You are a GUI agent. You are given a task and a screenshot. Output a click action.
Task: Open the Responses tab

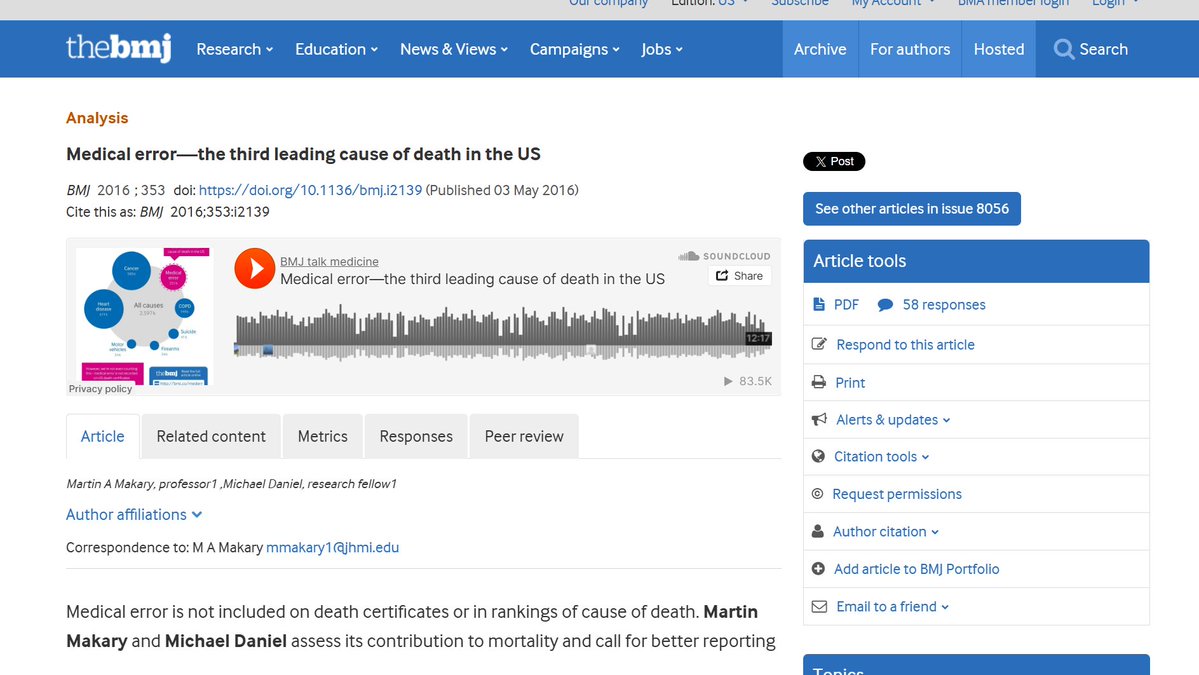[x=416, y=436]
